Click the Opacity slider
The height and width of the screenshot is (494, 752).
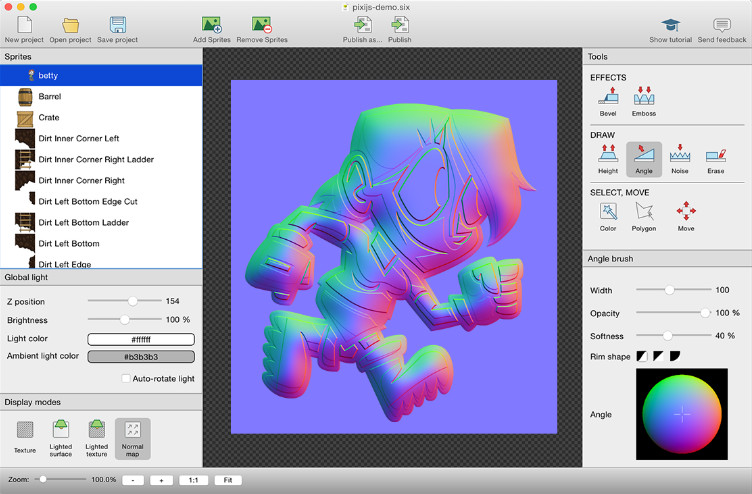click(x=673, y=313)
